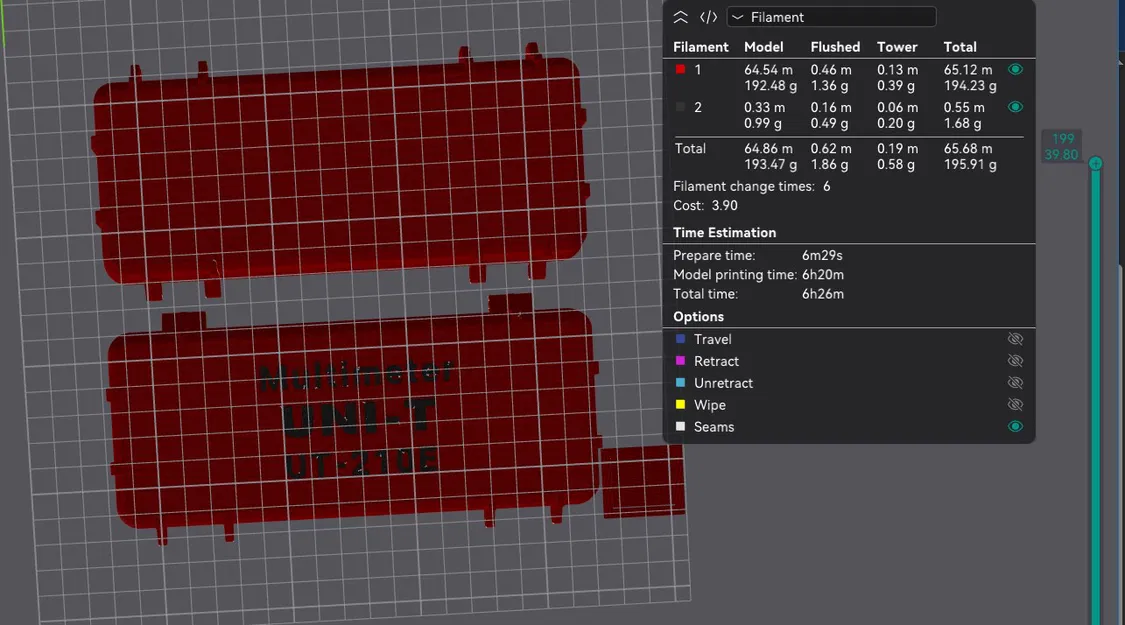Open the G-code view code icon
Screen dimensions: 1125x625
coord(708,17)
